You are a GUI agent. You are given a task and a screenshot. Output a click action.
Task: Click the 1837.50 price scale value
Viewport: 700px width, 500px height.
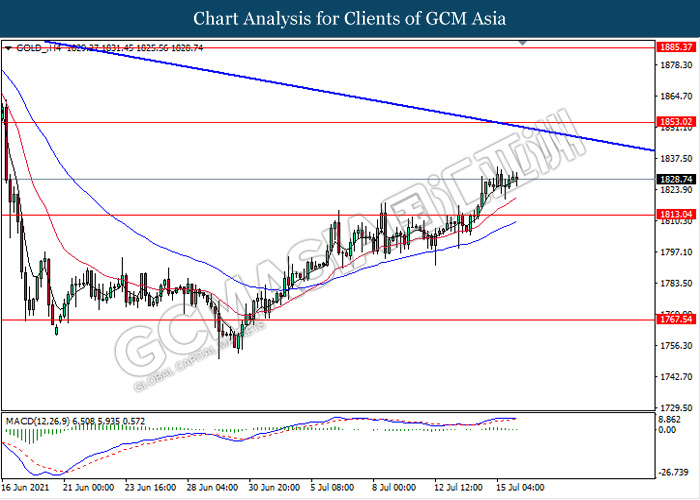pos(676,158)
